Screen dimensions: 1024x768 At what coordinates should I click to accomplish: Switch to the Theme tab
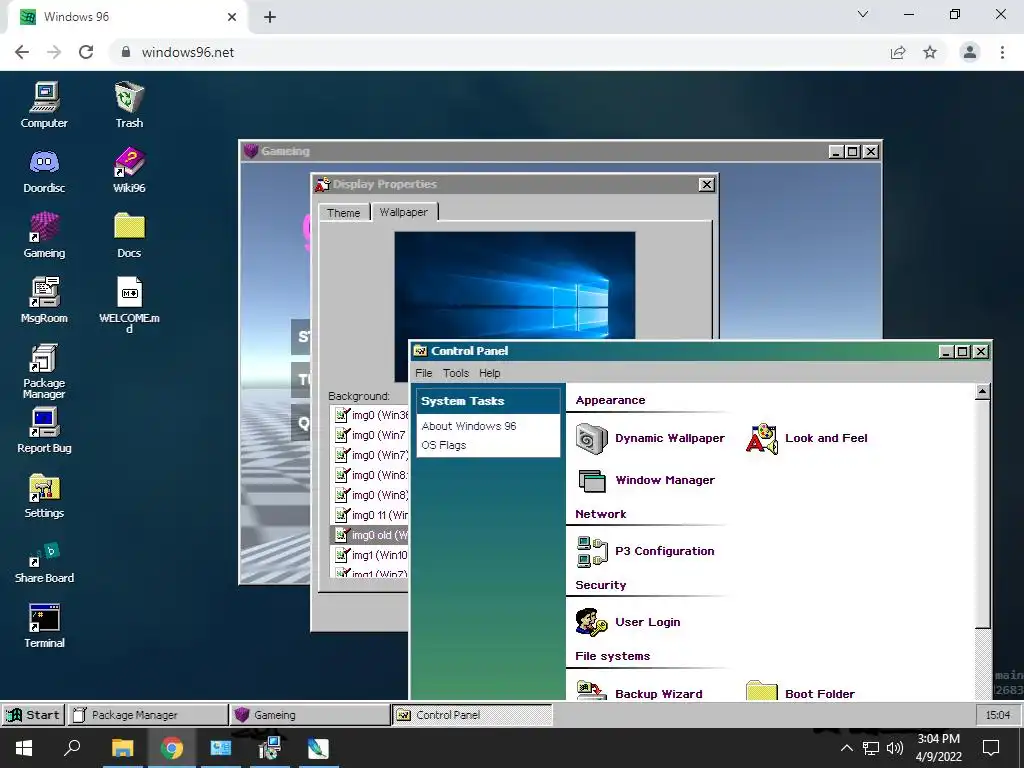(344, 213)
